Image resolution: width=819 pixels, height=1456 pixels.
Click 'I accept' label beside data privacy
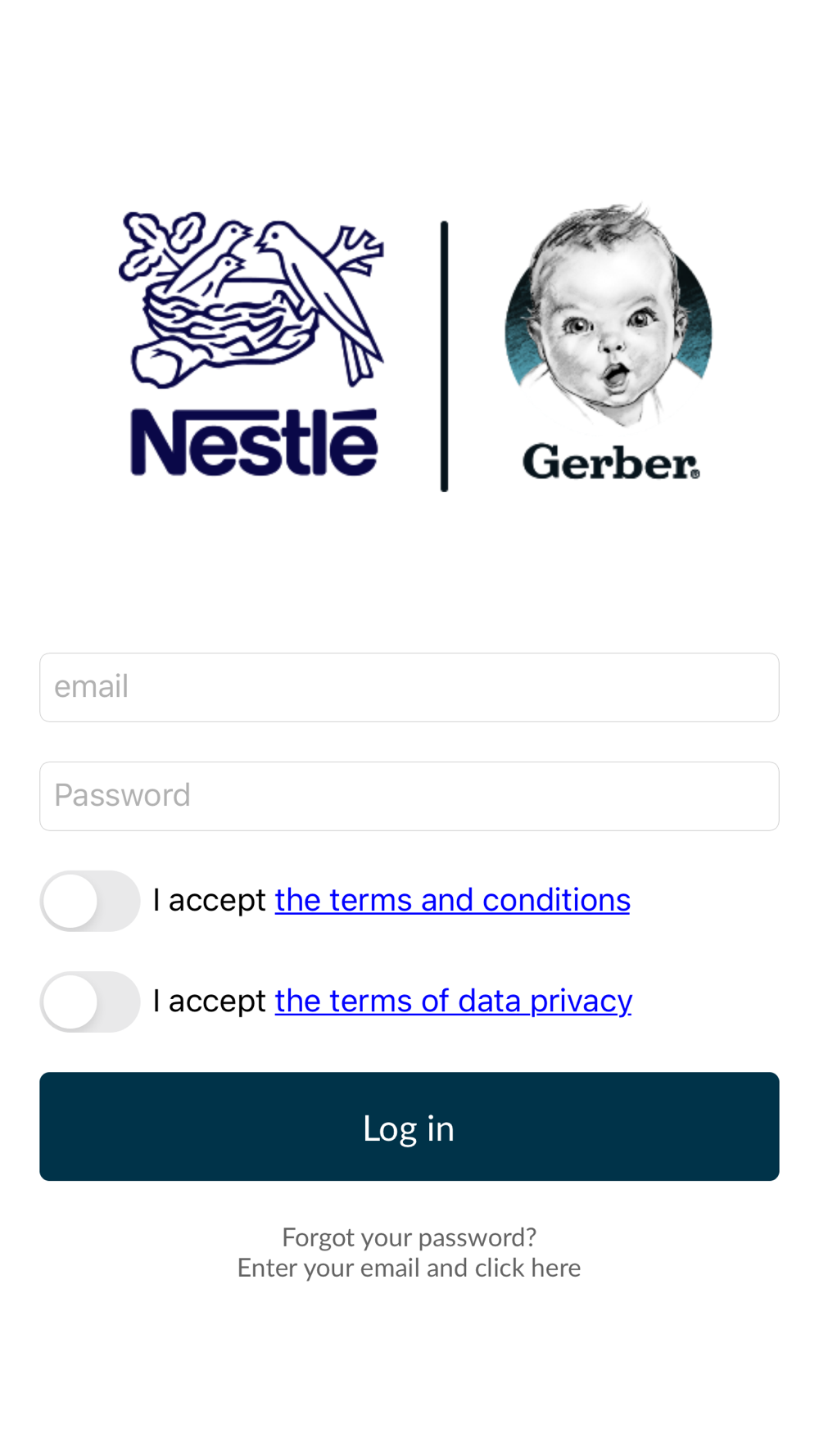[x=210, y=1001]
